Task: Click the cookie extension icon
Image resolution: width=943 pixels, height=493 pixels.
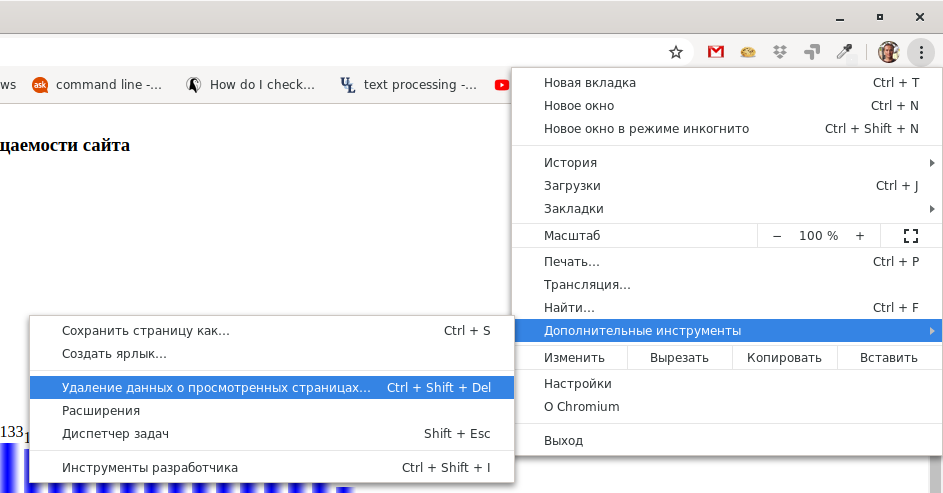Action: click(x=747, y=52)
